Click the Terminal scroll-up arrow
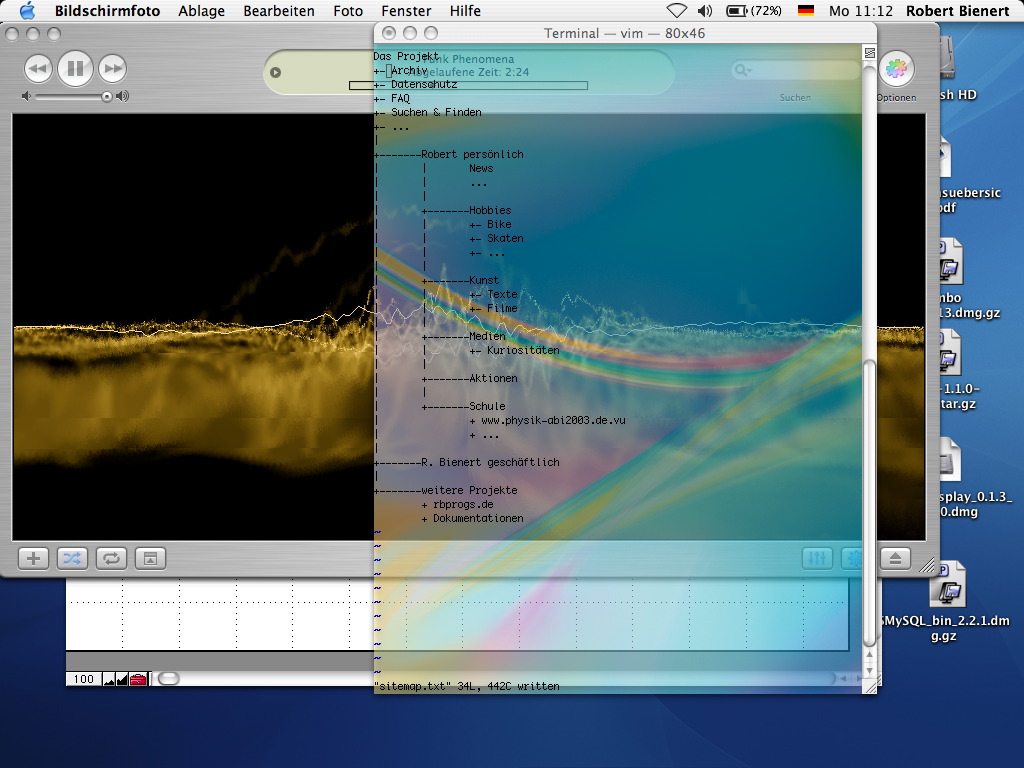 (x=869, y=655)
